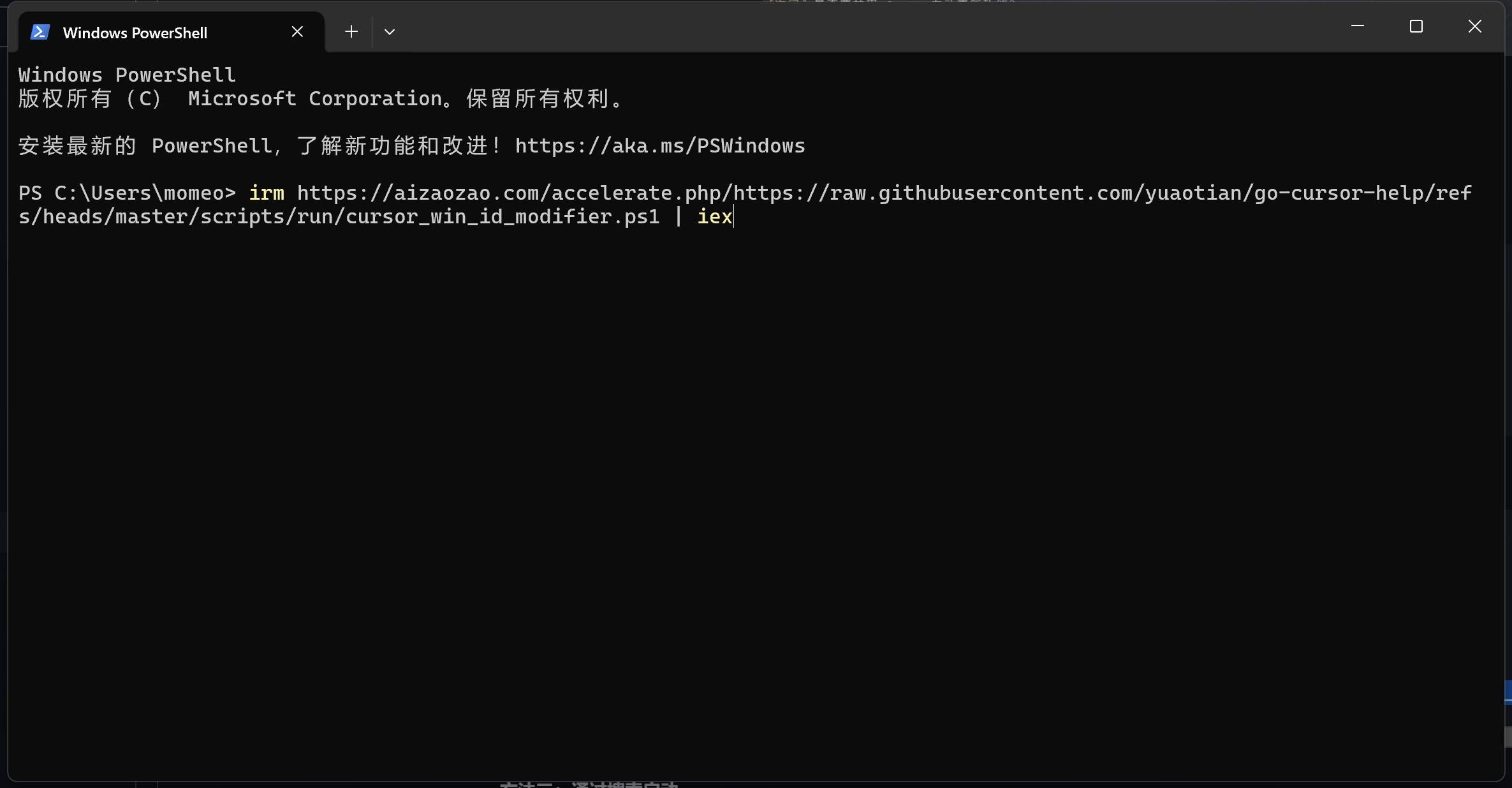Click the yellow iex command word

pyautogui.click(x=714, y=217)
